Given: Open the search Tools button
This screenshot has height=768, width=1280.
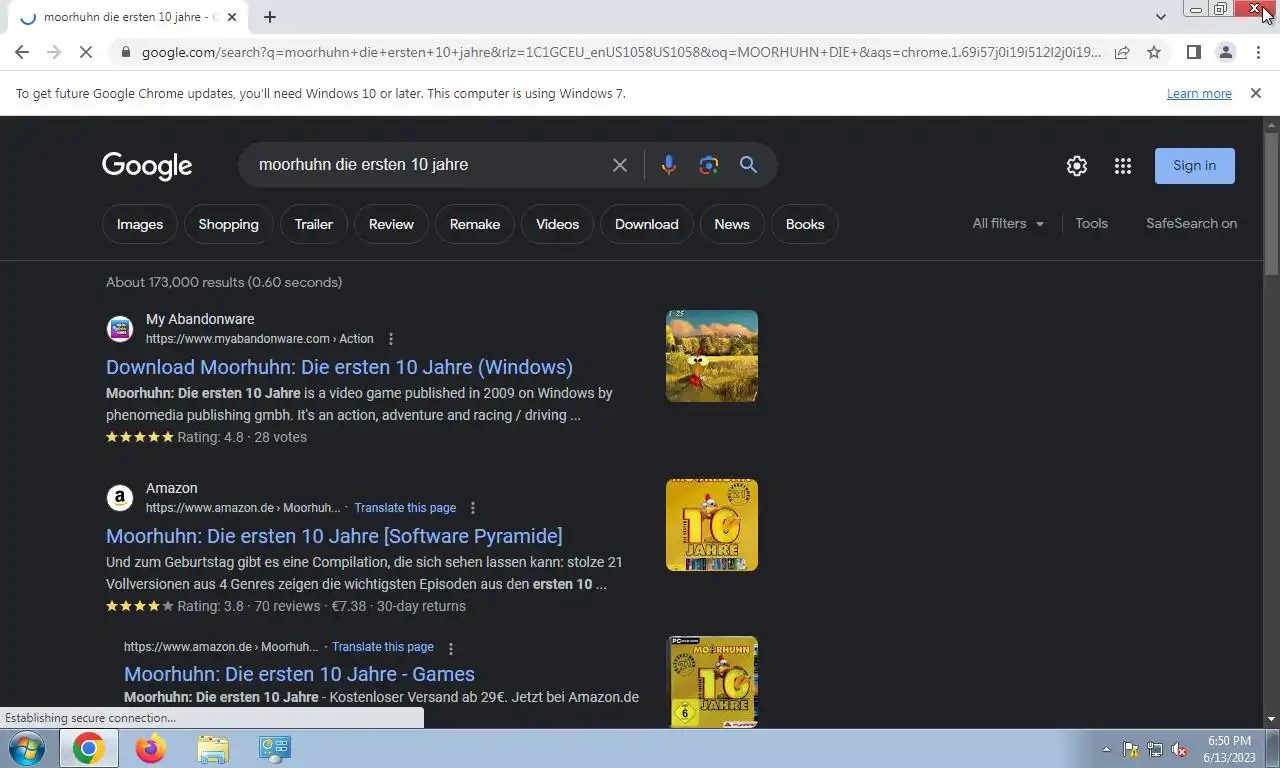Looking at the screenshot, I should pos(1091,224).
